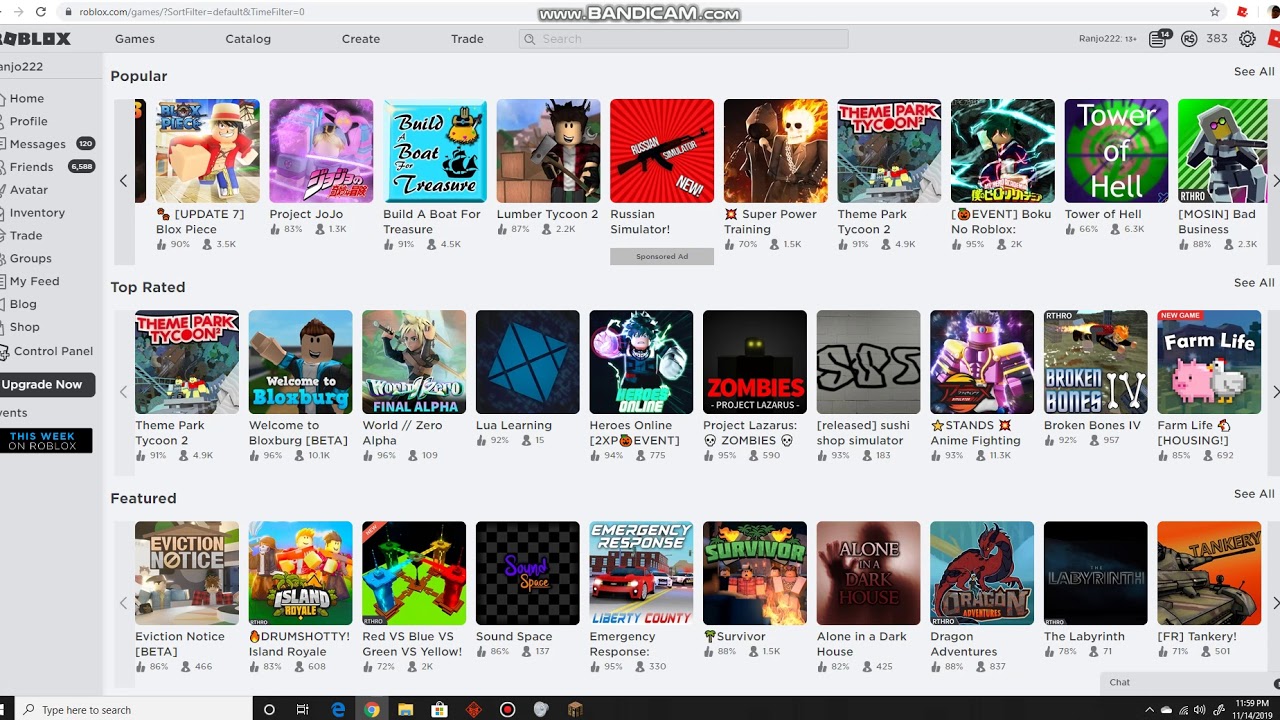This screenshot has height=720, width=1280.
Task: Open My Feed from the sidebar
Action: click(x=34, y=281)
